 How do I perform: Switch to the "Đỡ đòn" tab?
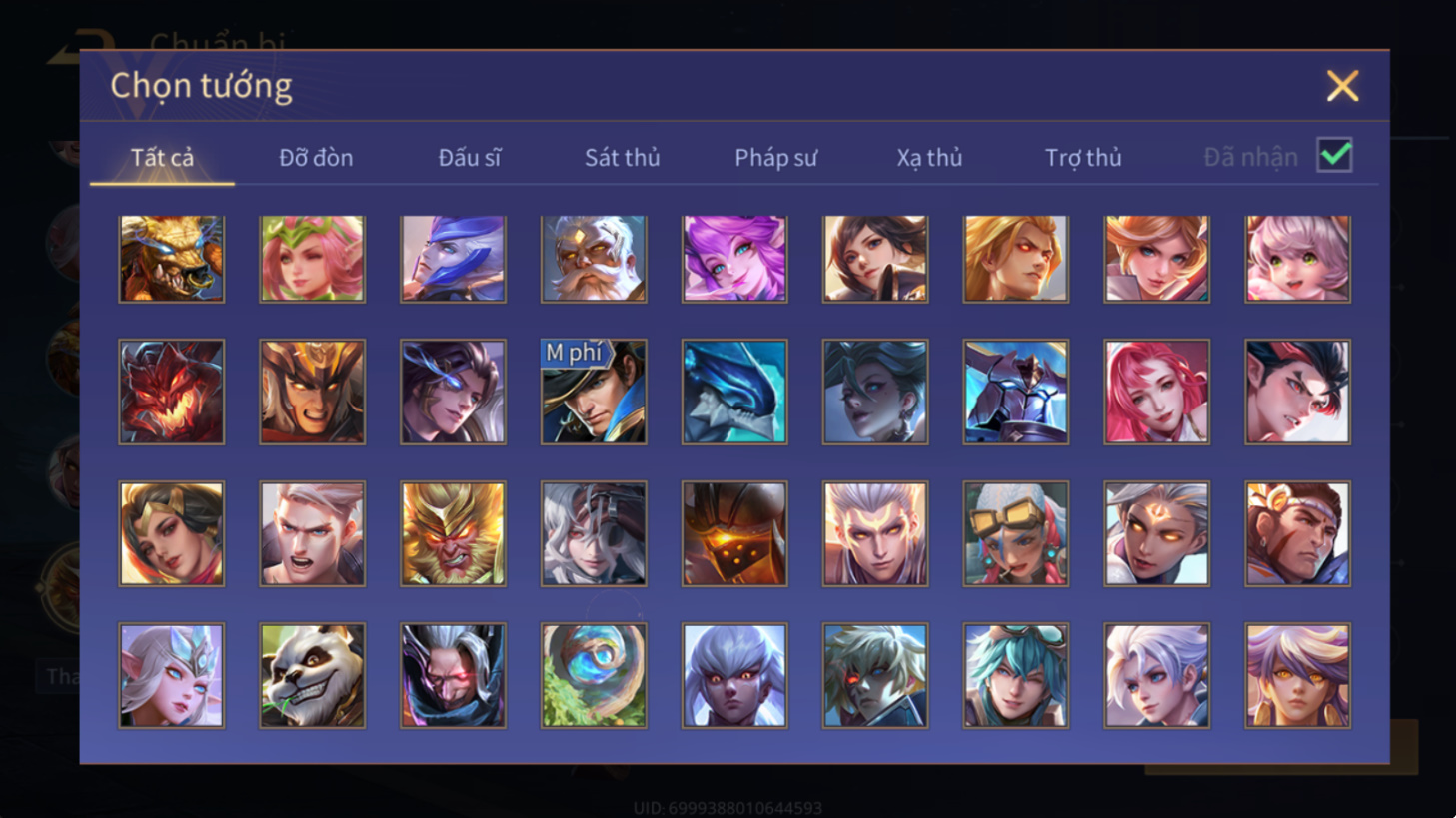316,157
